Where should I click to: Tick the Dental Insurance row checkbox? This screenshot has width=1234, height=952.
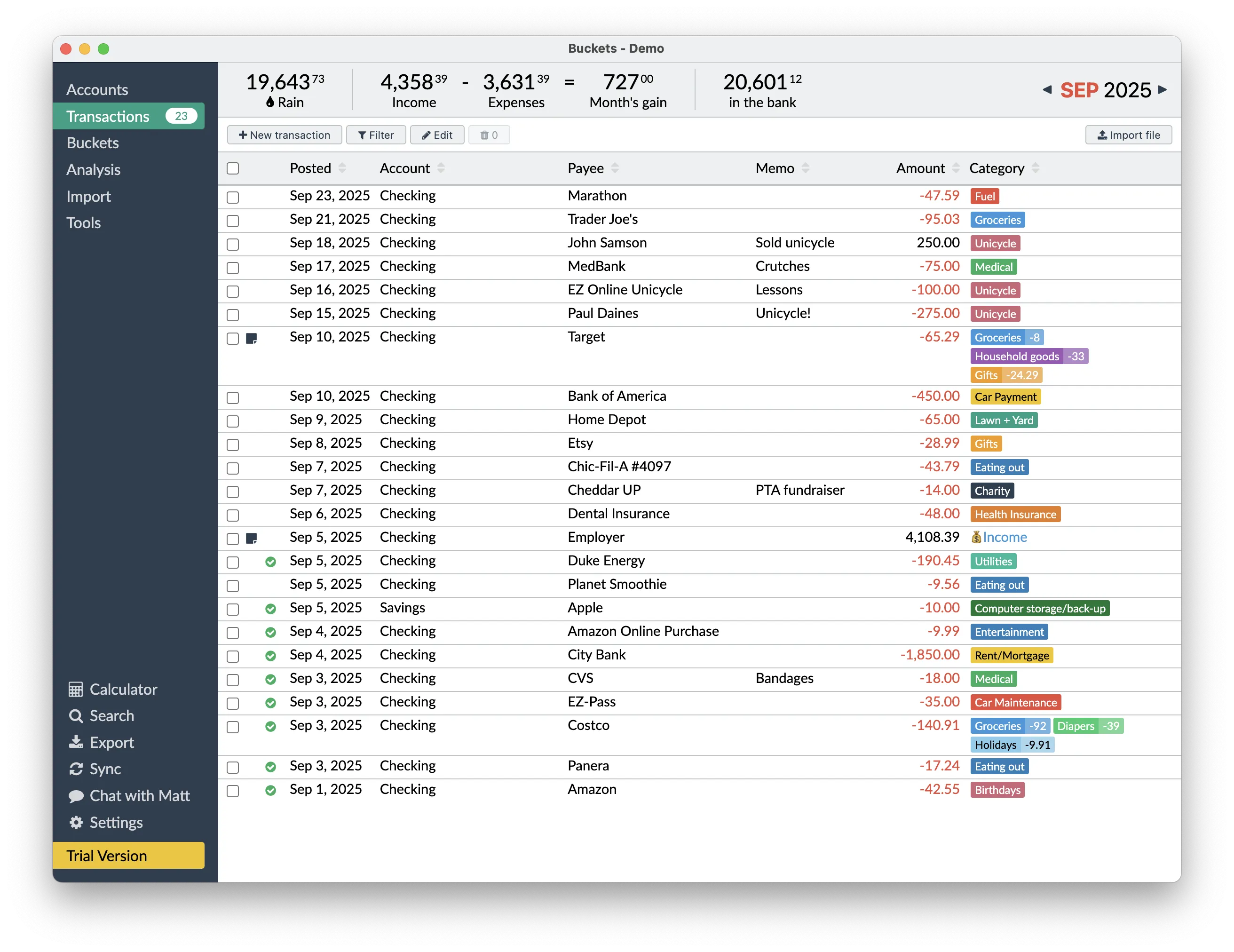pyautogui.click(x=233, y=515)
